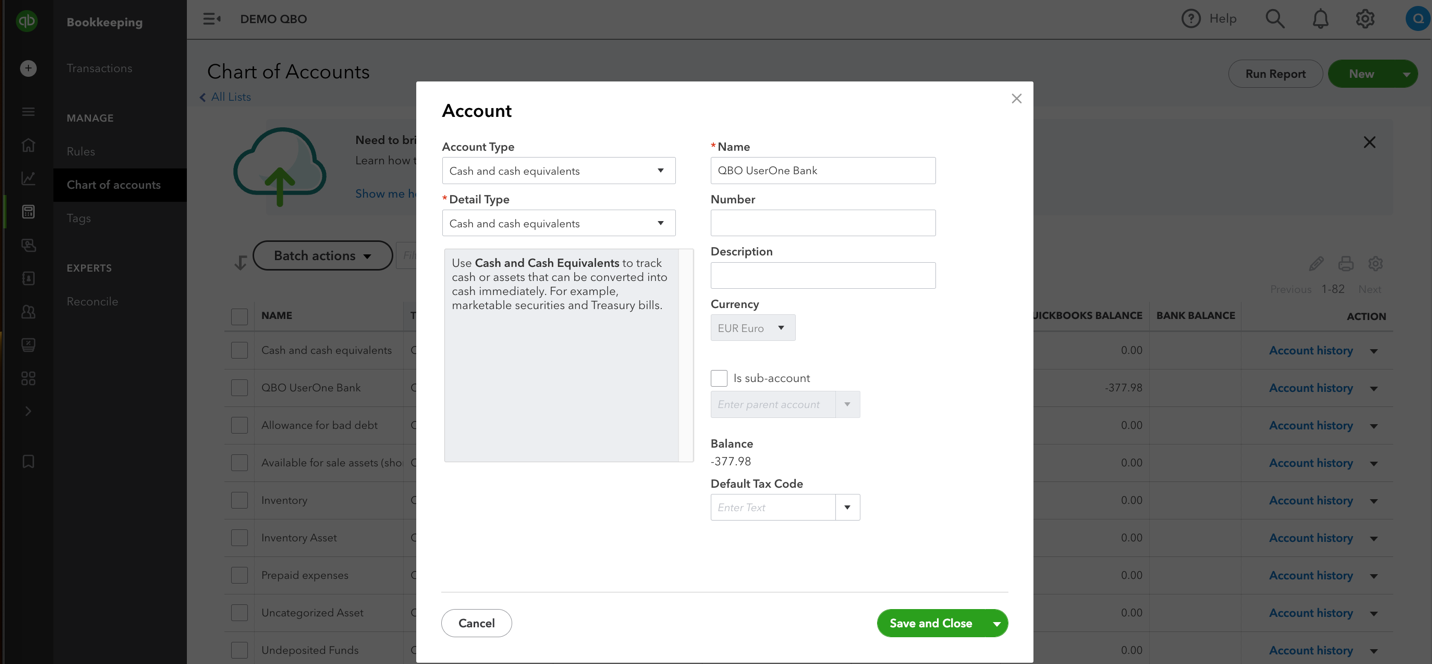
Task: Tick checkbox for Available for sale assets row
Action: (x=239, y=463)
